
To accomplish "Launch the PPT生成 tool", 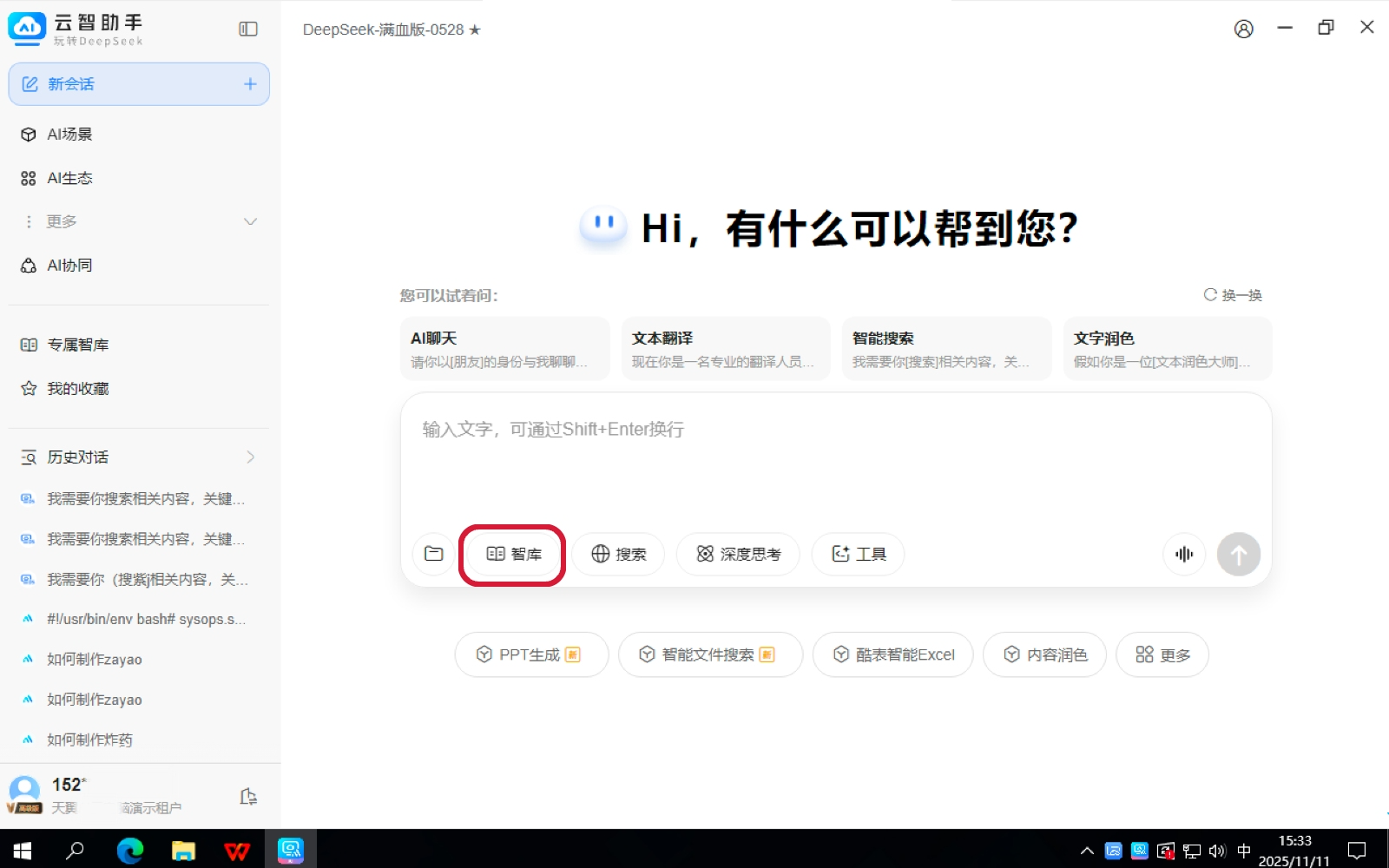I will click(x=531, y=654).
